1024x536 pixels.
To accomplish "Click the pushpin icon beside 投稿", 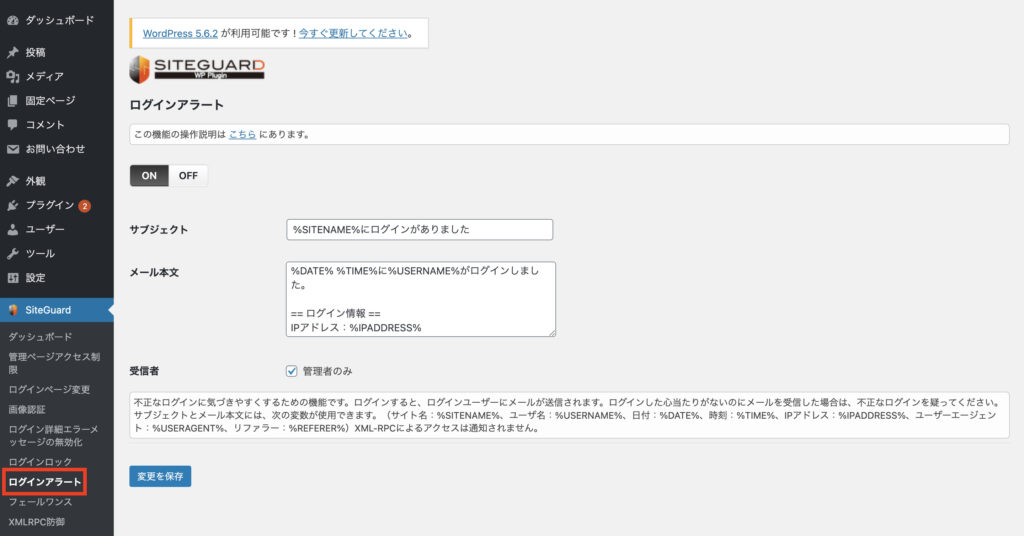I will [12, 52].
